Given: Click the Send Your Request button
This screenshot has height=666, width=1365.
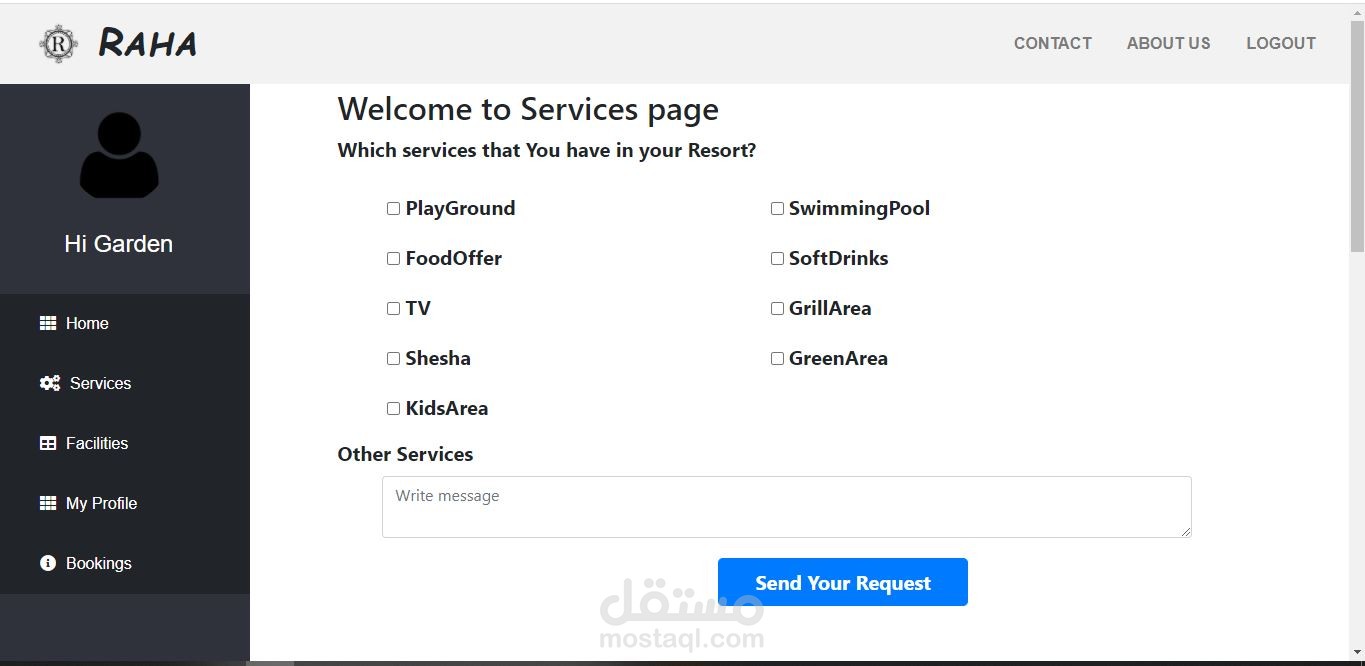Looking at the screenshot, I should 842,582.
